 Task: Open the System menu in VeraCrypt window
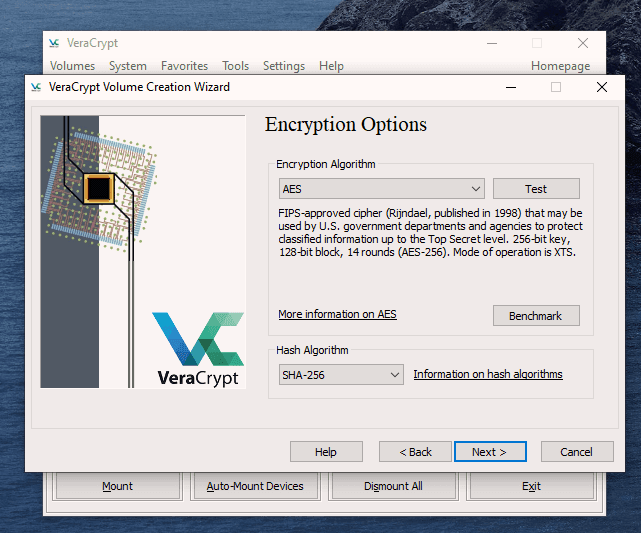click(x=128, y=66)
